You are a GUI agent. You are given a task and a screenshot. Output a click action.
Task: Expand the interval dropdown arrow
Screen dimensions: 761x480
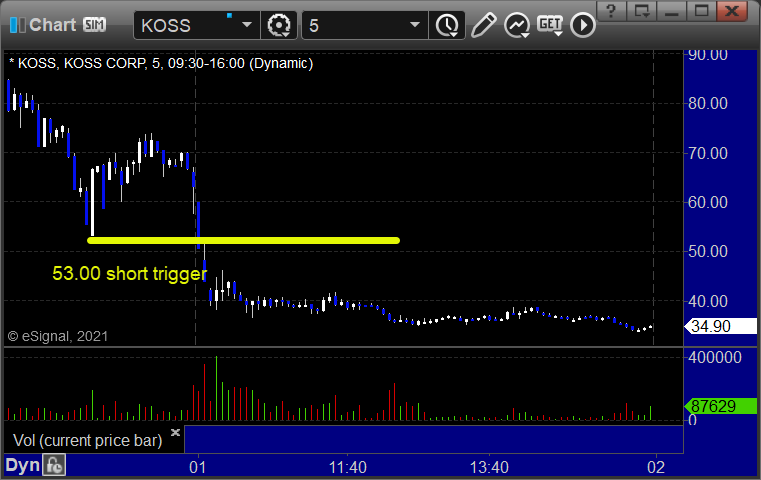[x=414, y=25]
